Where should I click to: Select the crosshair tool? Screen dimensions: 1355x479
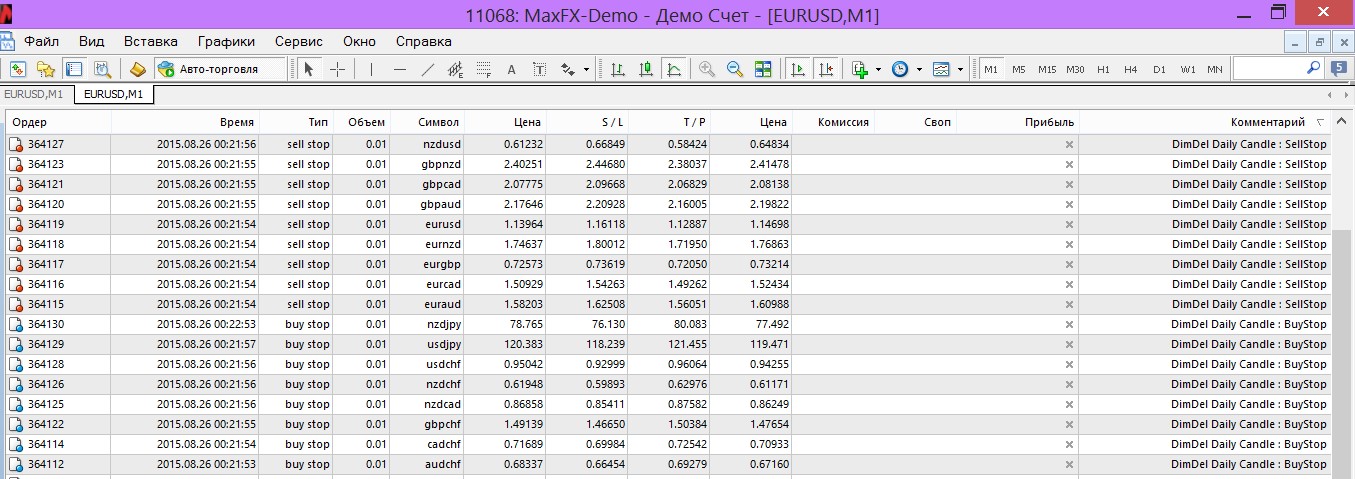[337, 69]
